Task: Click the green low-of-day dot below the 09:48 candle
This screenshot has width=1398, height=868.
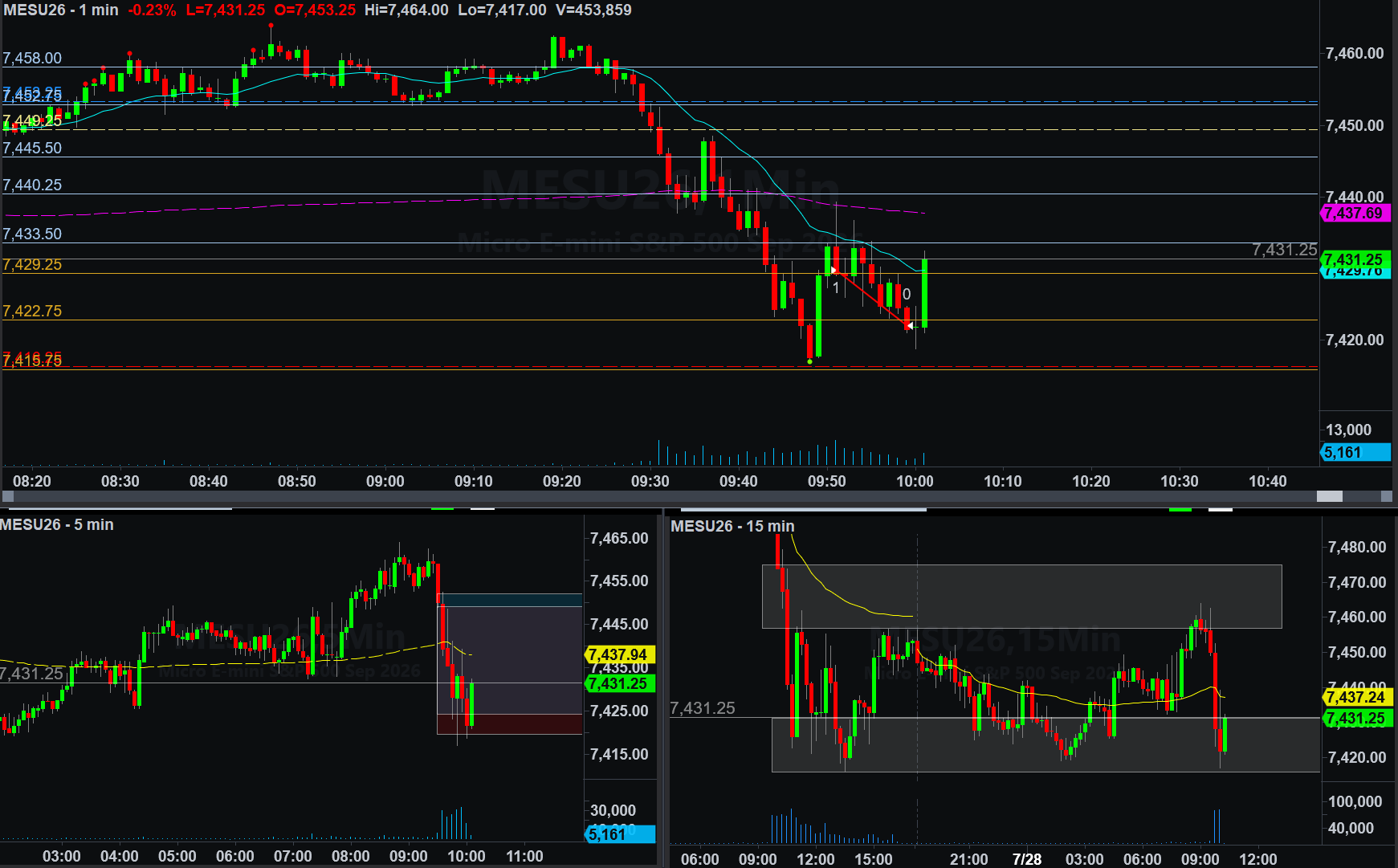Action: (809, 362)
